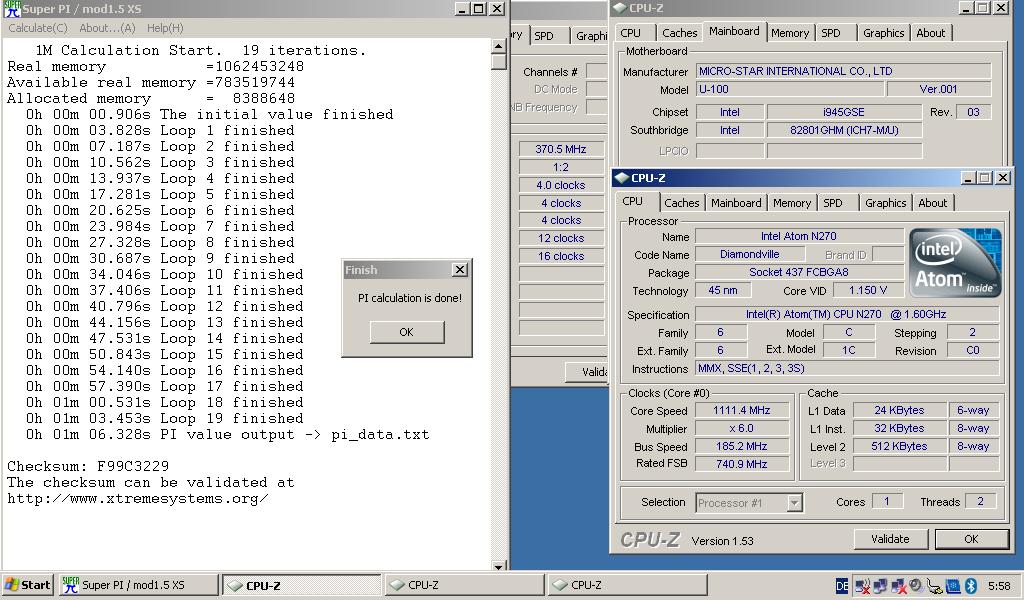Click the Super PI scrollbar up arrow
The width and height of the screenshot is (1024, 600).
pyautogui.click(x=499, y=46)
